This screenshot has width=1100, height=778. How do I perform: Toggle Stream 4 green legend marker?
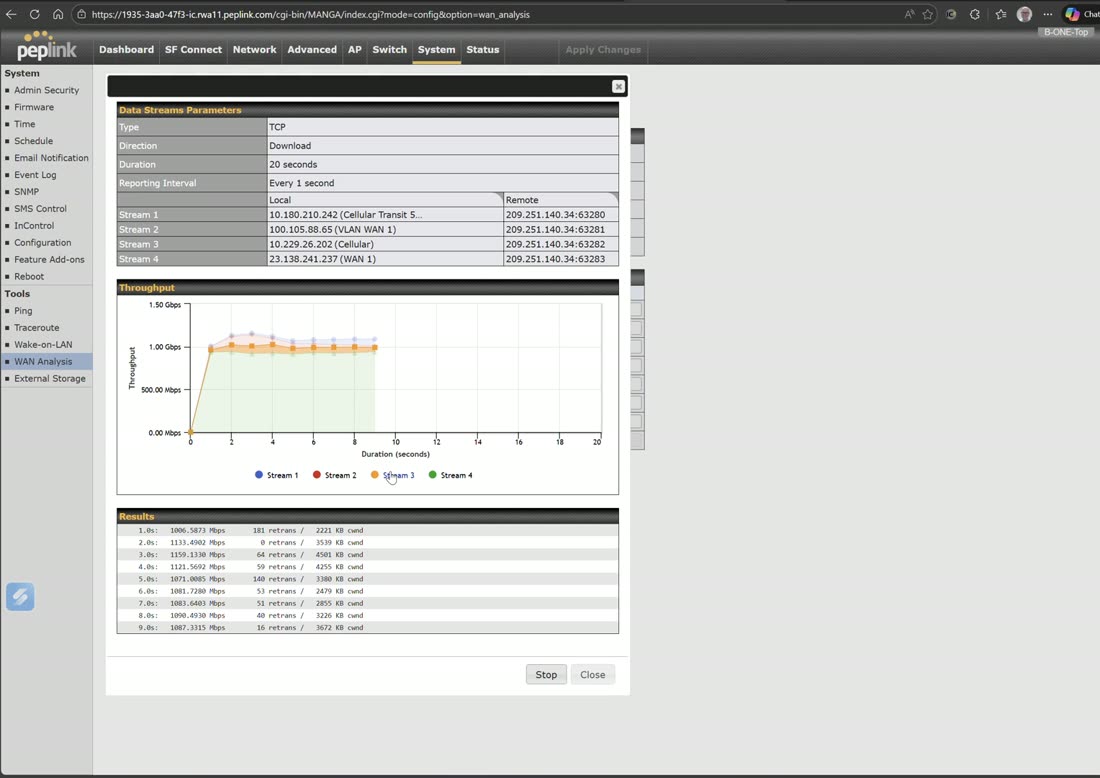coord(433,475)
